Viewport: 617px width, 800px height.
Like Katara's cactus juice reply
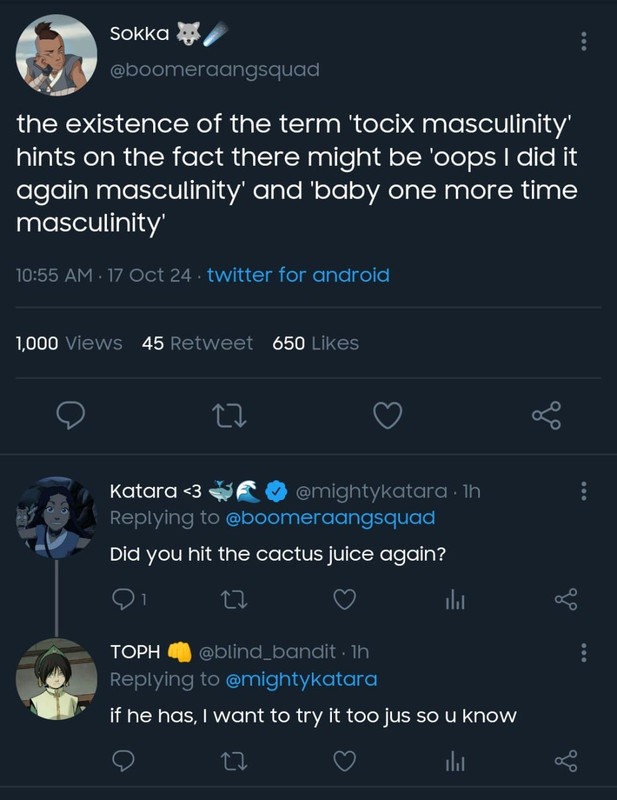coord(345,599)
